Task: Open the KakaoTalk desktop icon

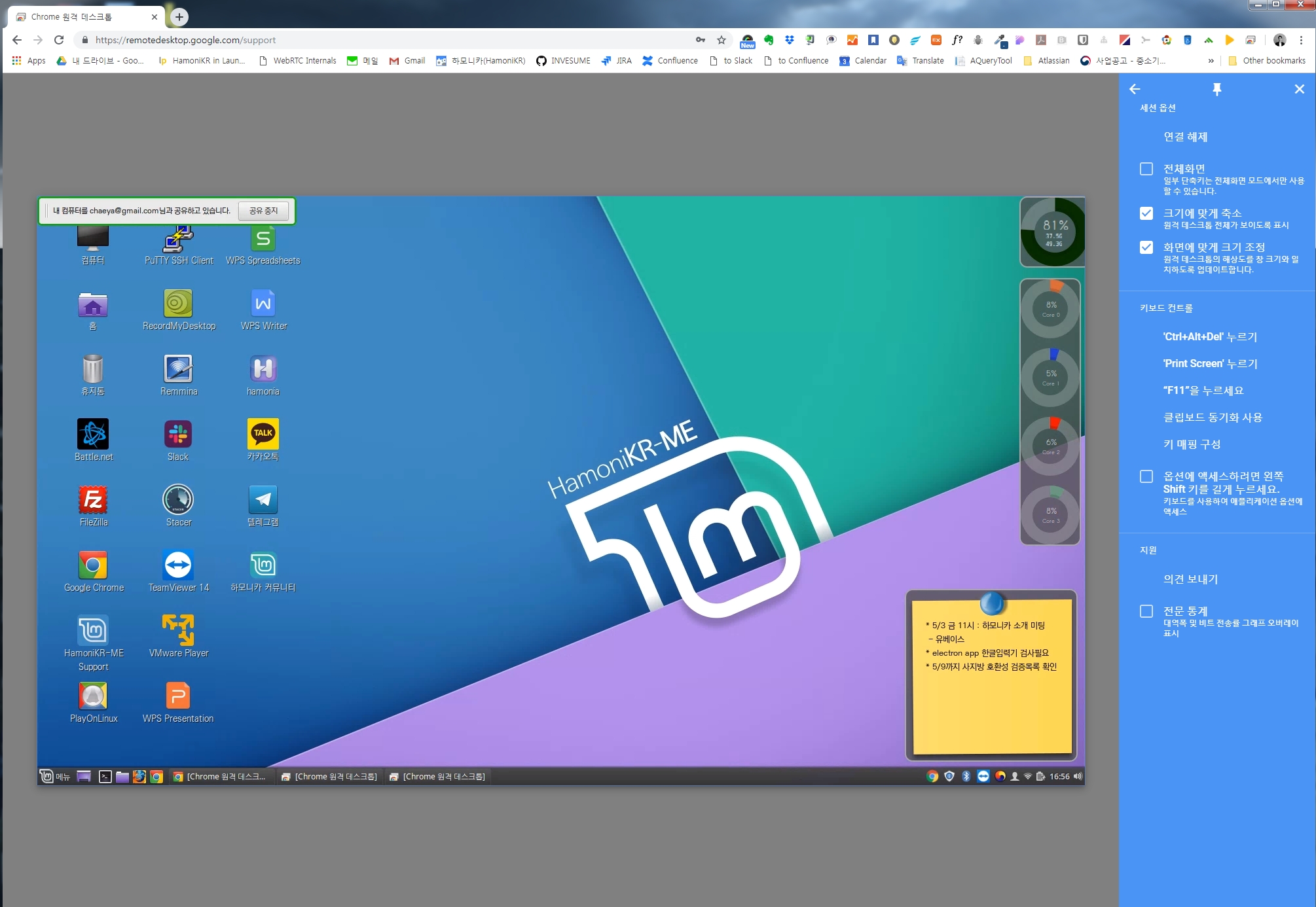Action: coord(263,433)
